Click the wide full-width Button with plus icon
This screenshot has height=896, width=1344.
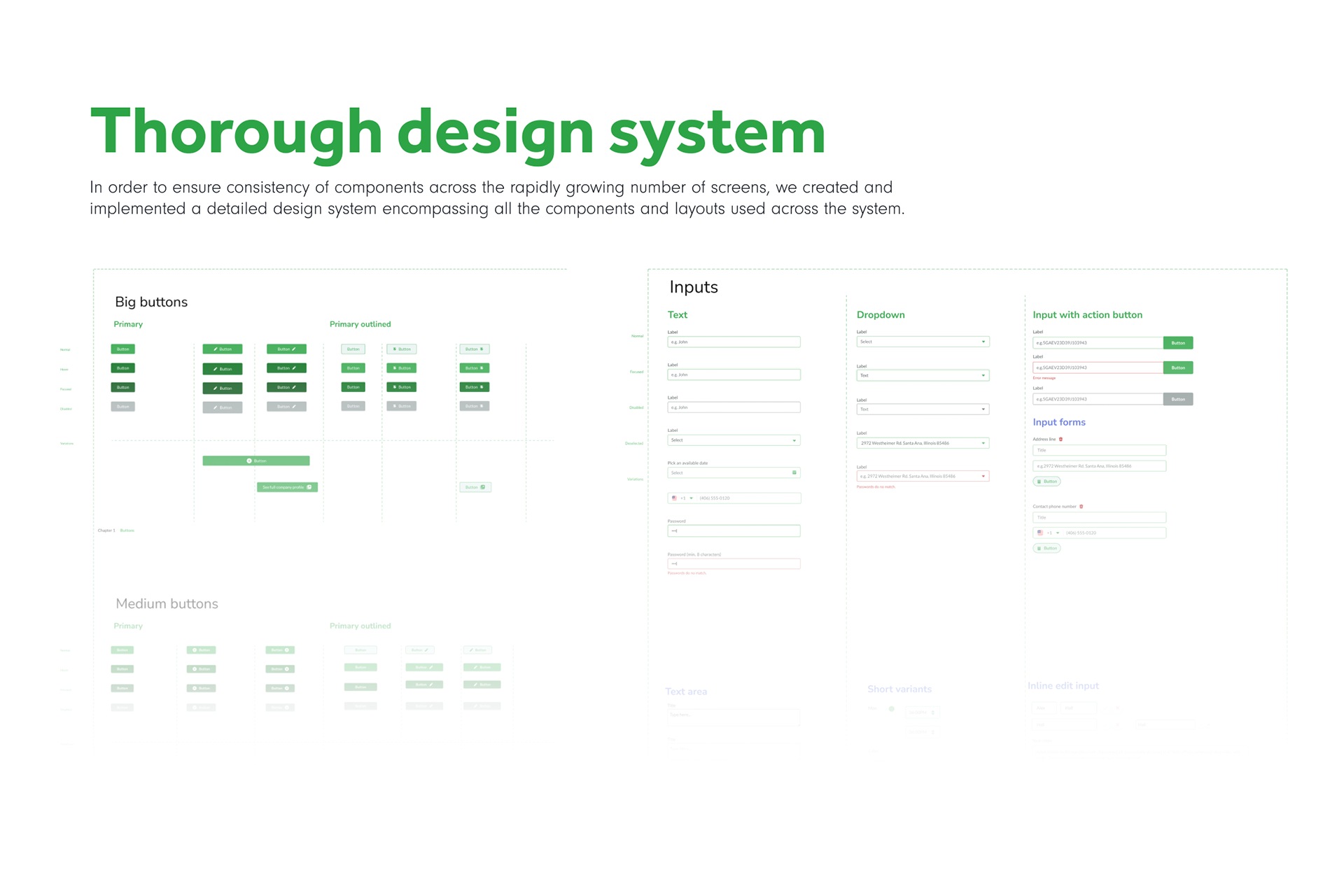pos(255,461)
